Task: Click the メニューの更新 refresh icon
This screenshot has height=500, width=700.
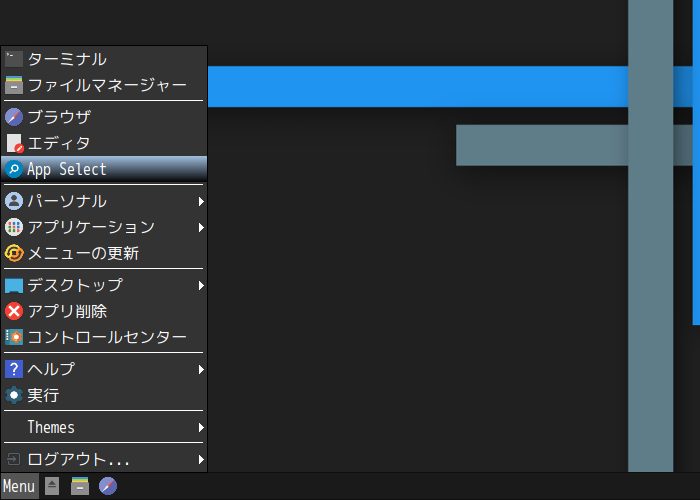Action: 14,253
